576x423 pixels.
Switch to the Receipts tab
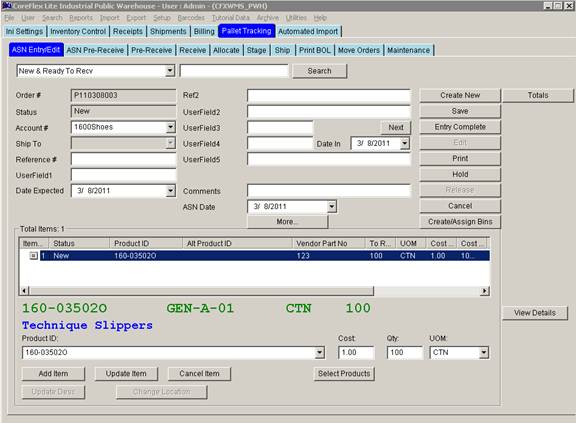(127, 32)
